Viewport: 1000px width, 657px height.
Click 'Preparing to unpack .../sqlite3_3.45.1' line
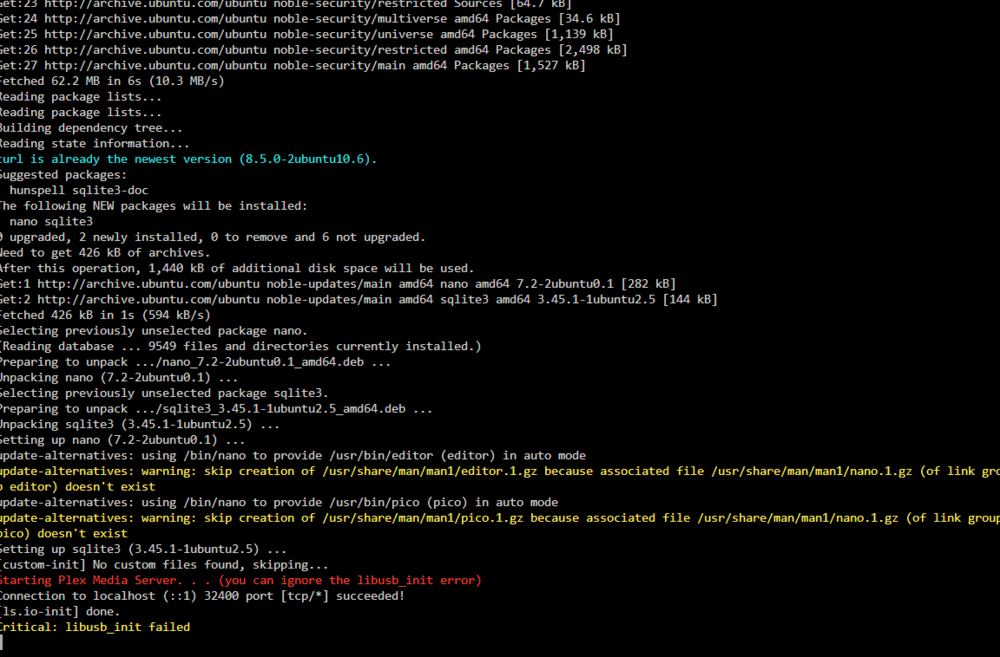point(216,409)
